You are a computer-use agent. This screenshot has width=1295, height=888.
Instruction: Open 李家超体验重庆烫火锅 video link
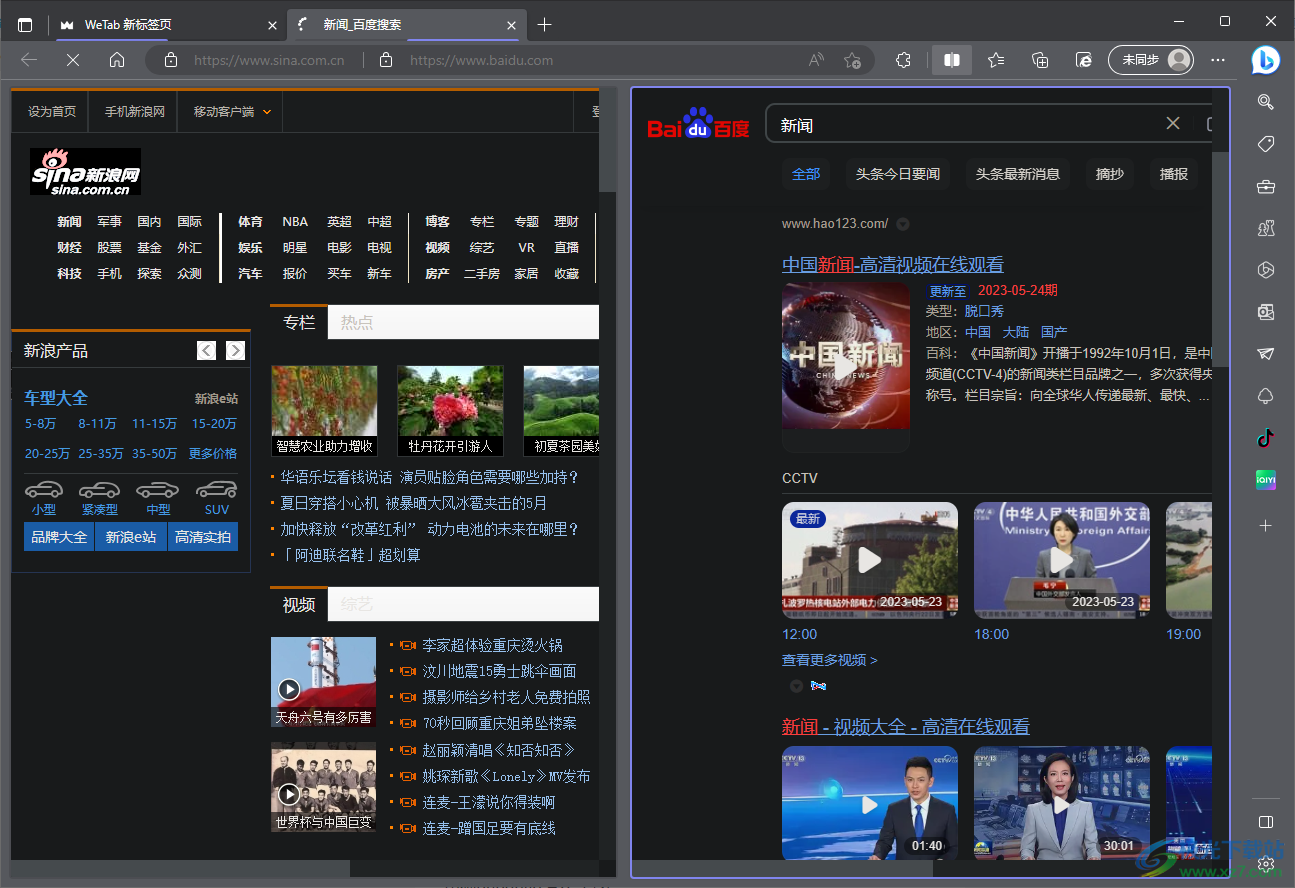tap(492, 645)
